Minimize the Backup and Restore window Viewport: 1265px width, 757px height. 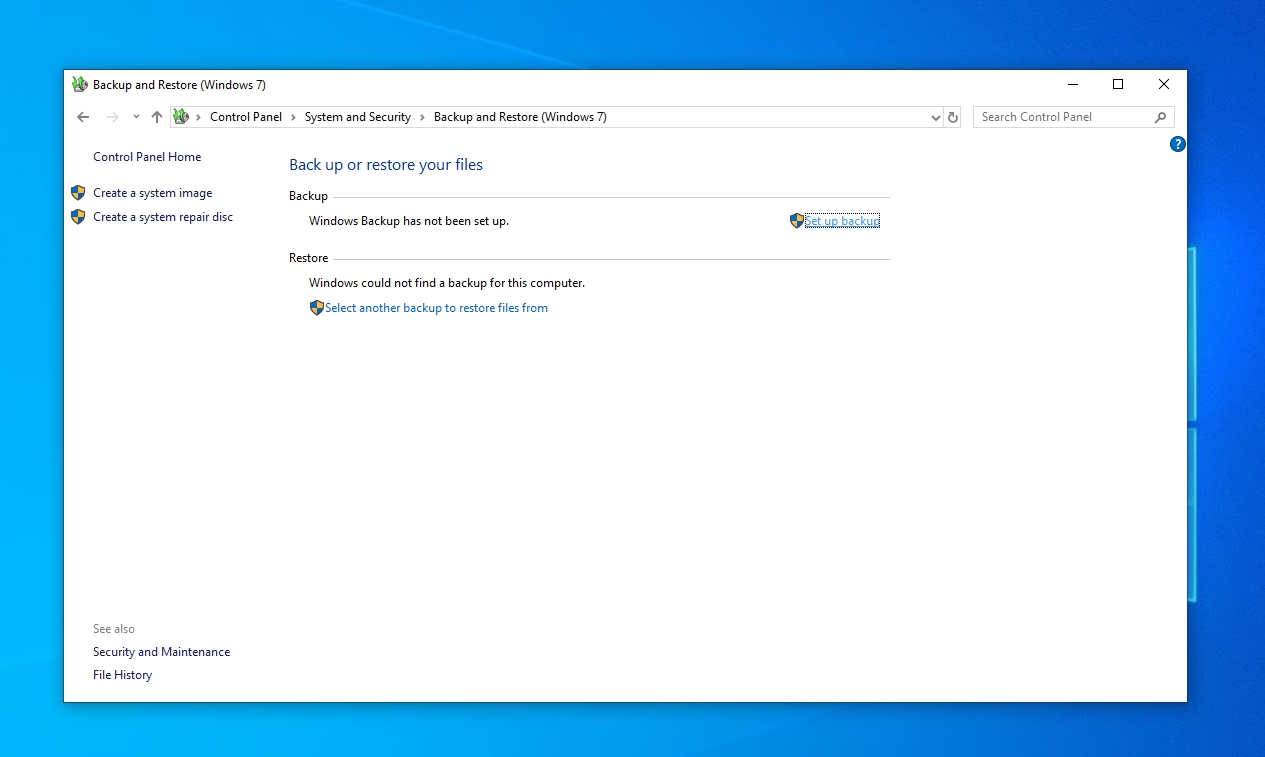(x=1072, y=85)
